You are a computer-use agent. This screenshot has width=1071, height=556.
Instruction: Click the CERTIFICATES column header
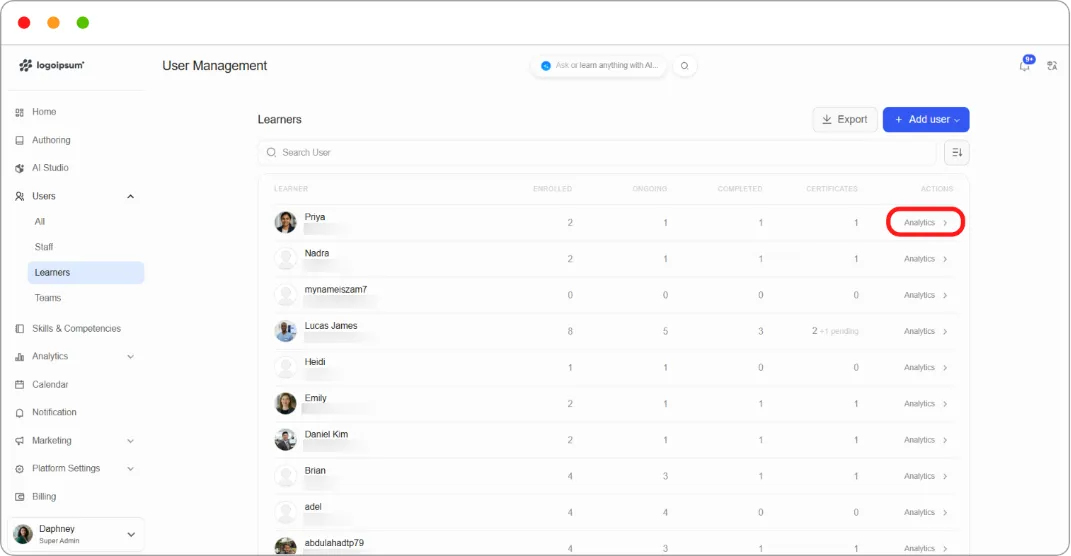point(831,189)
